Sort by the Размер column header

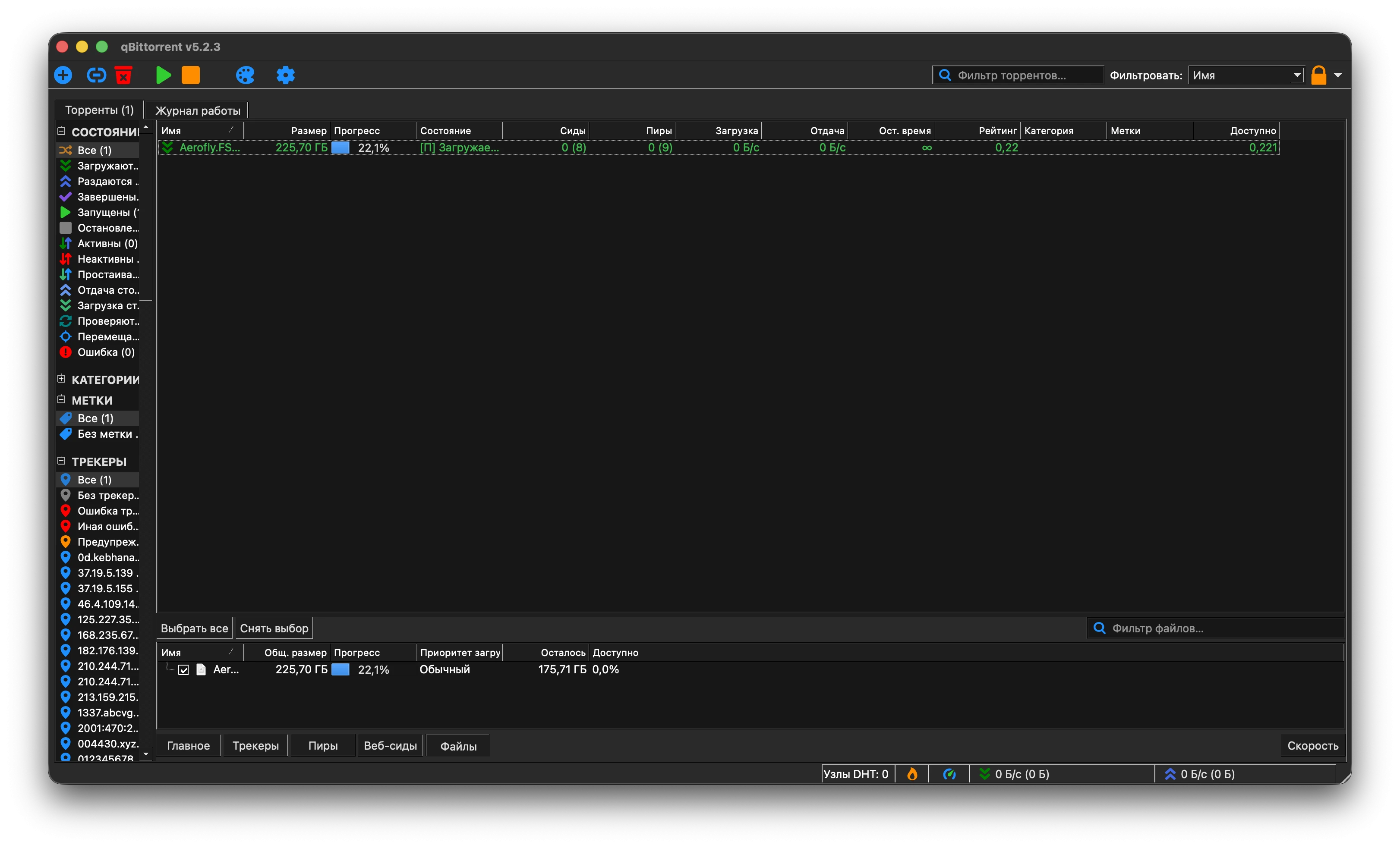point(287,131)
